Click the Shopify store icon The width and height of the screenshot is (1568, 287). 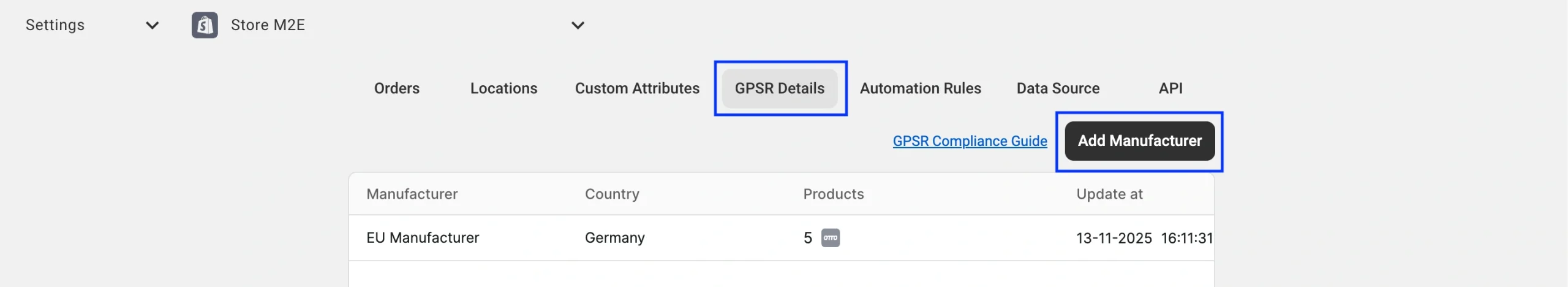(x=205, y=25)
